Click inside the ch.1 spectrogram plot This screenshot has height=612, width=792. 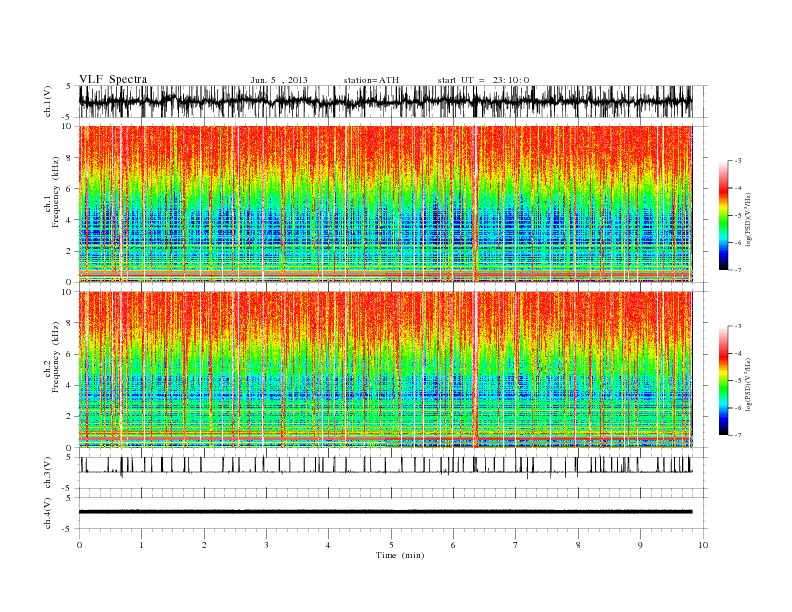385,203
